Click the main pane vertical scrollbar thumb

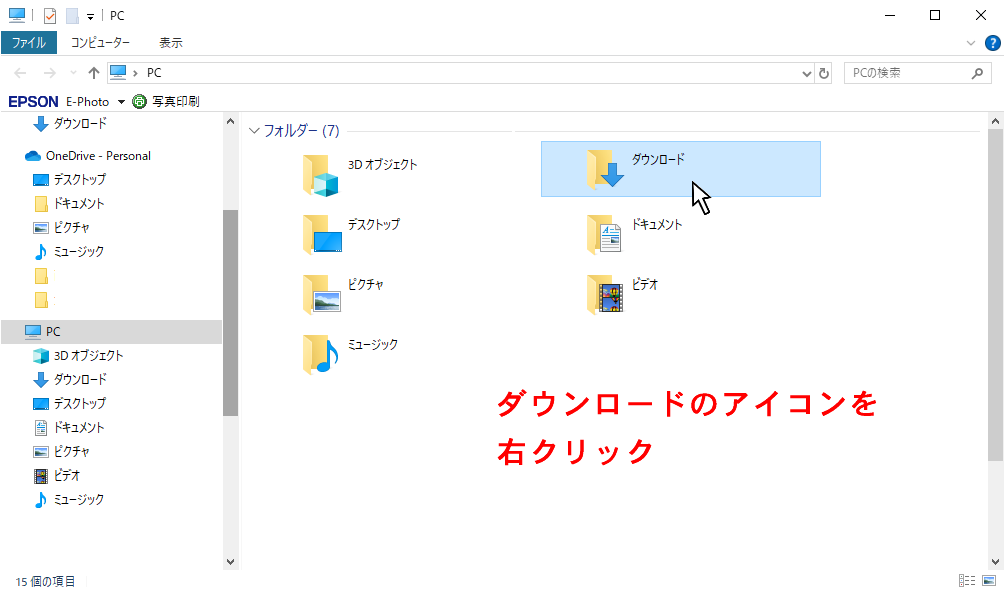tap(995, 295)
